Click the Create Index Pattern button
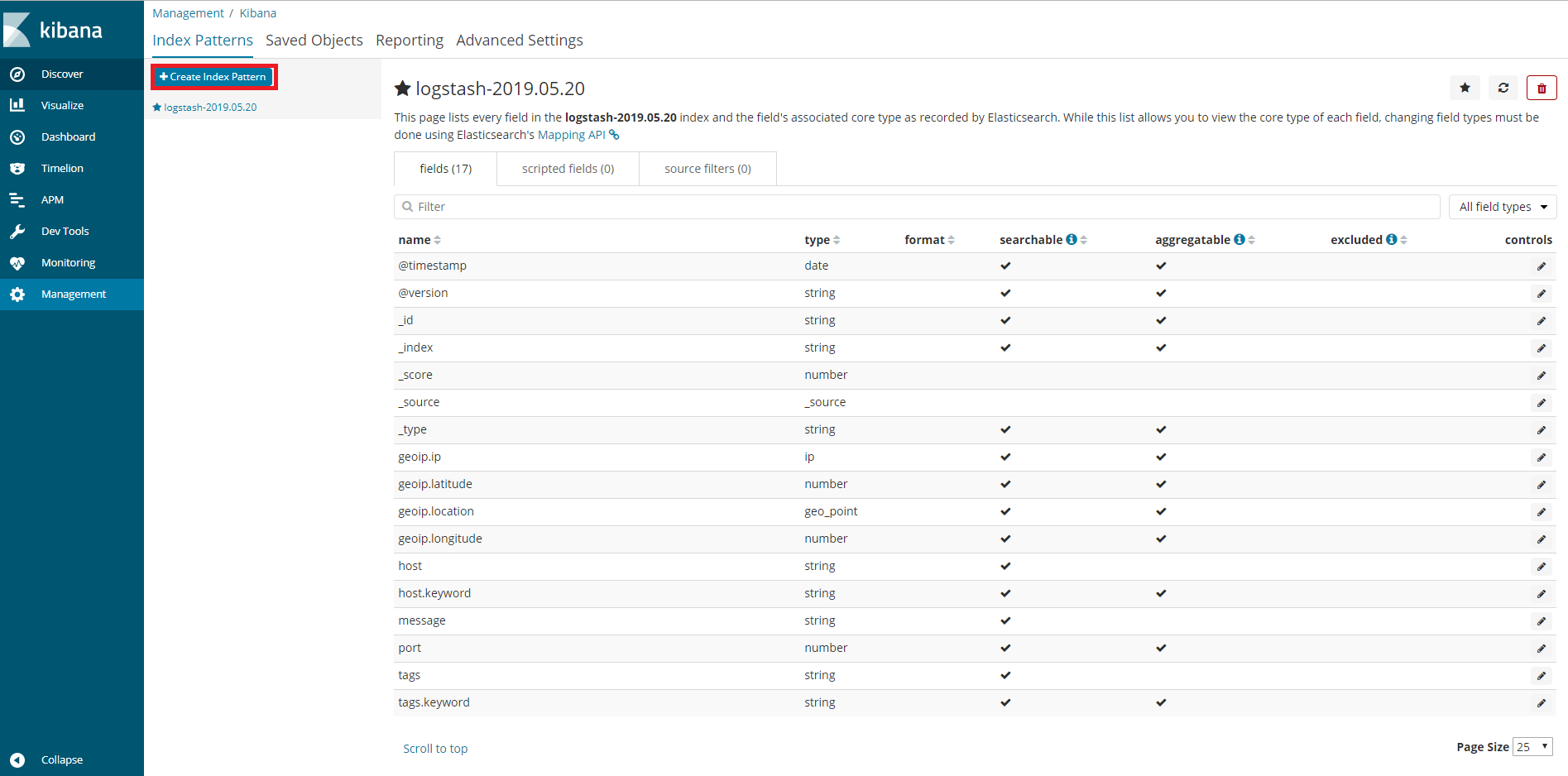 tap(213, 77)
